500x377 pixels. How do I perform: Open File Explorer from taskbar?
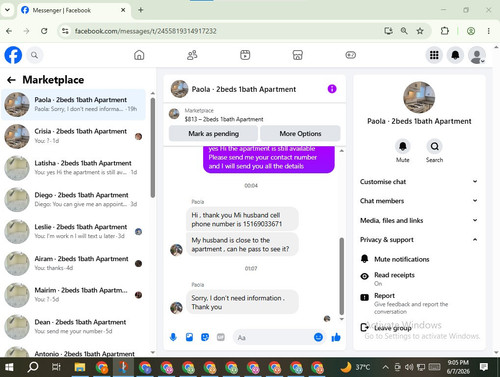tap(80, 367)
